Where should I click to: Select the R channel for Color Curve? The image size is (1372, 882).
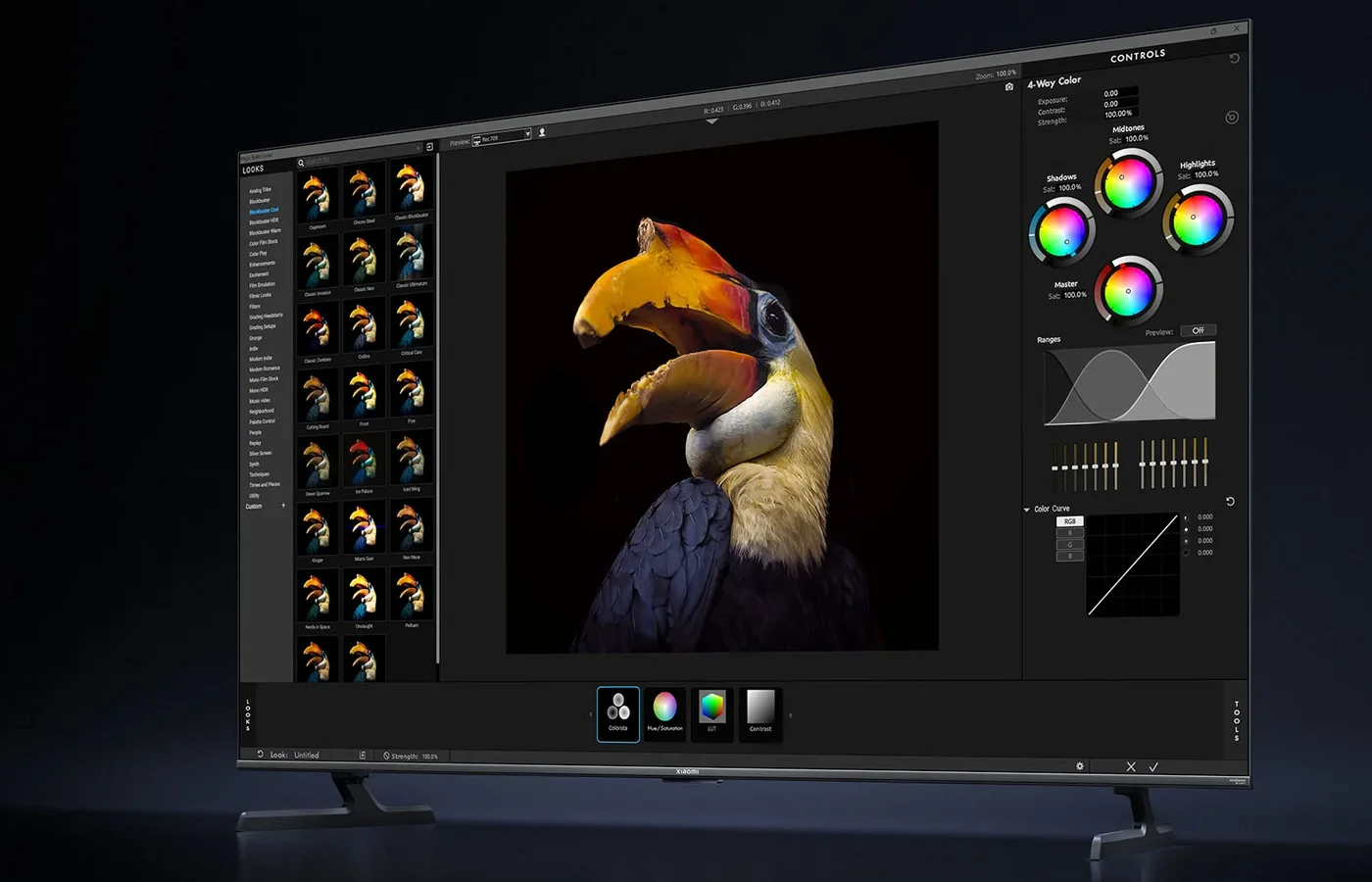coord(1069,533)
